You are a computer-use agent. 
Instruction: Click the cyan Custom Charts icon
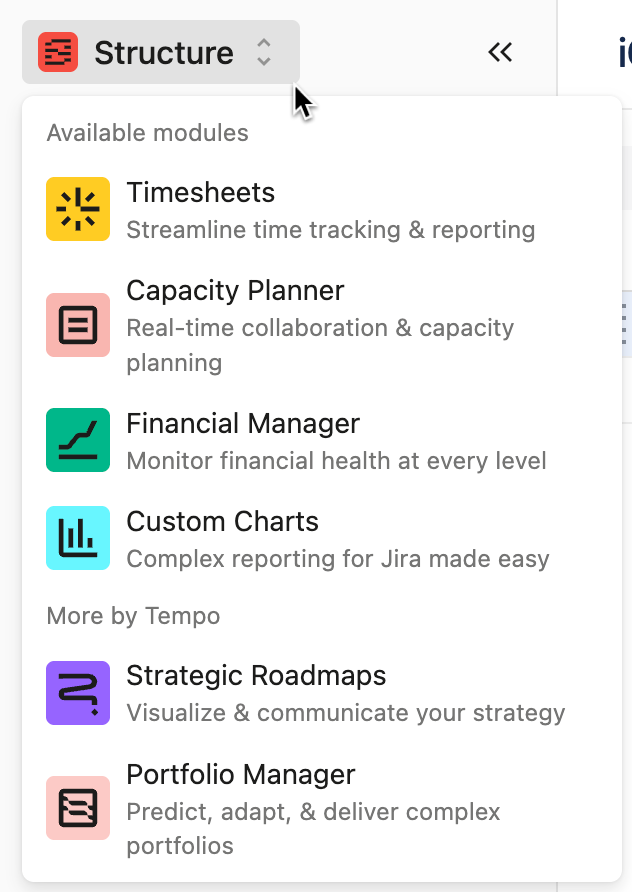coord(78,538)
